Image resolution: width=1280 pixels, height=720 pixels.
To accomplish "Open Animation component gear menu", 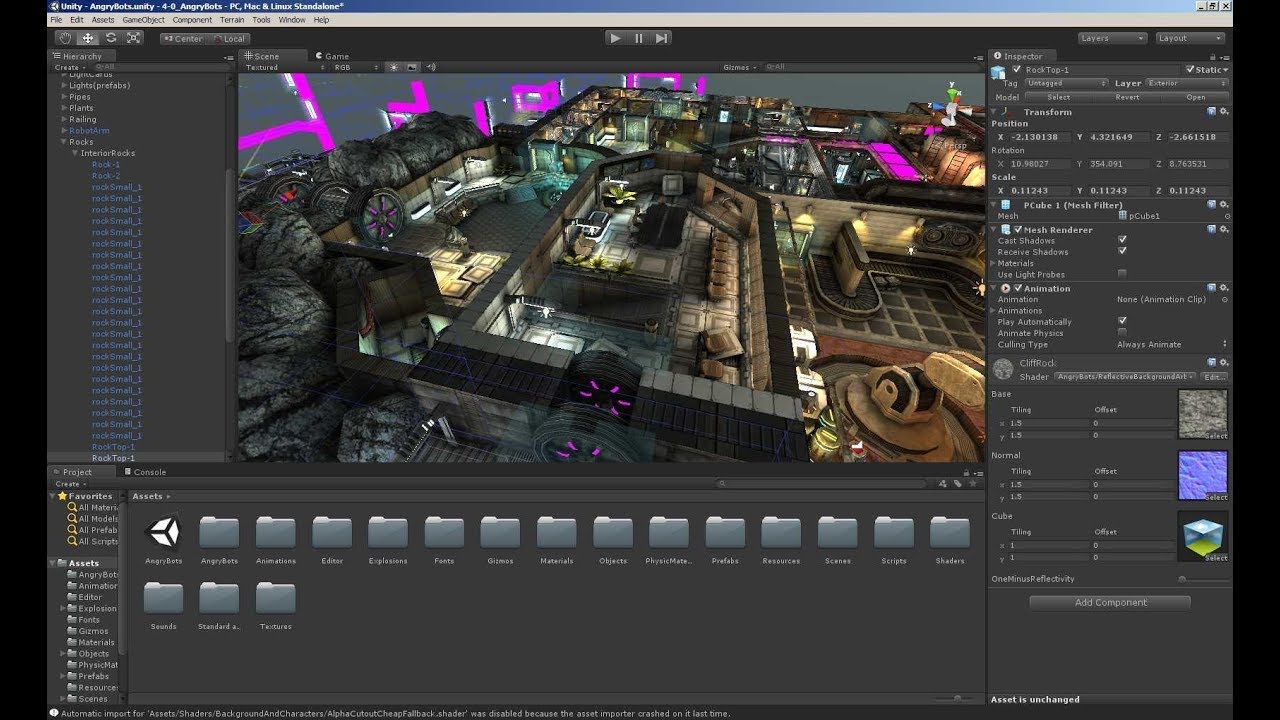I will click(1224, 288).
